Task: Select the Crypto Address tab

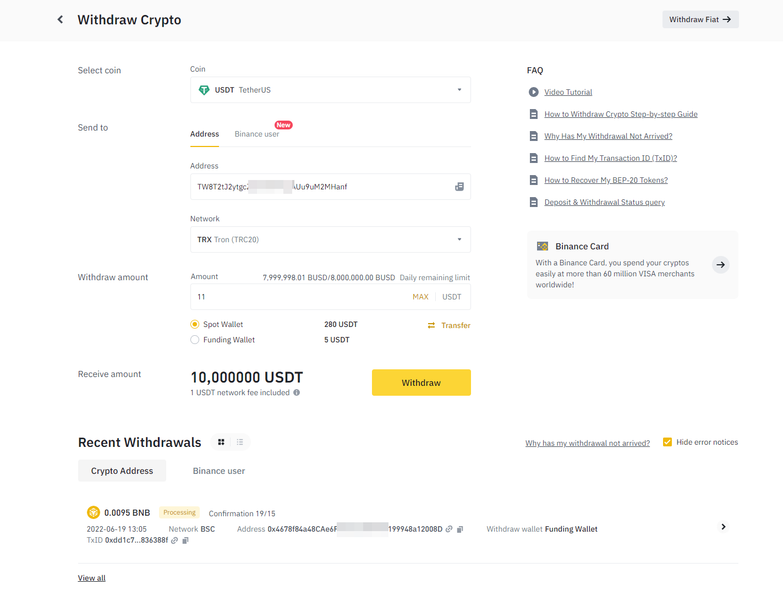Action: [x=122, y=471]
